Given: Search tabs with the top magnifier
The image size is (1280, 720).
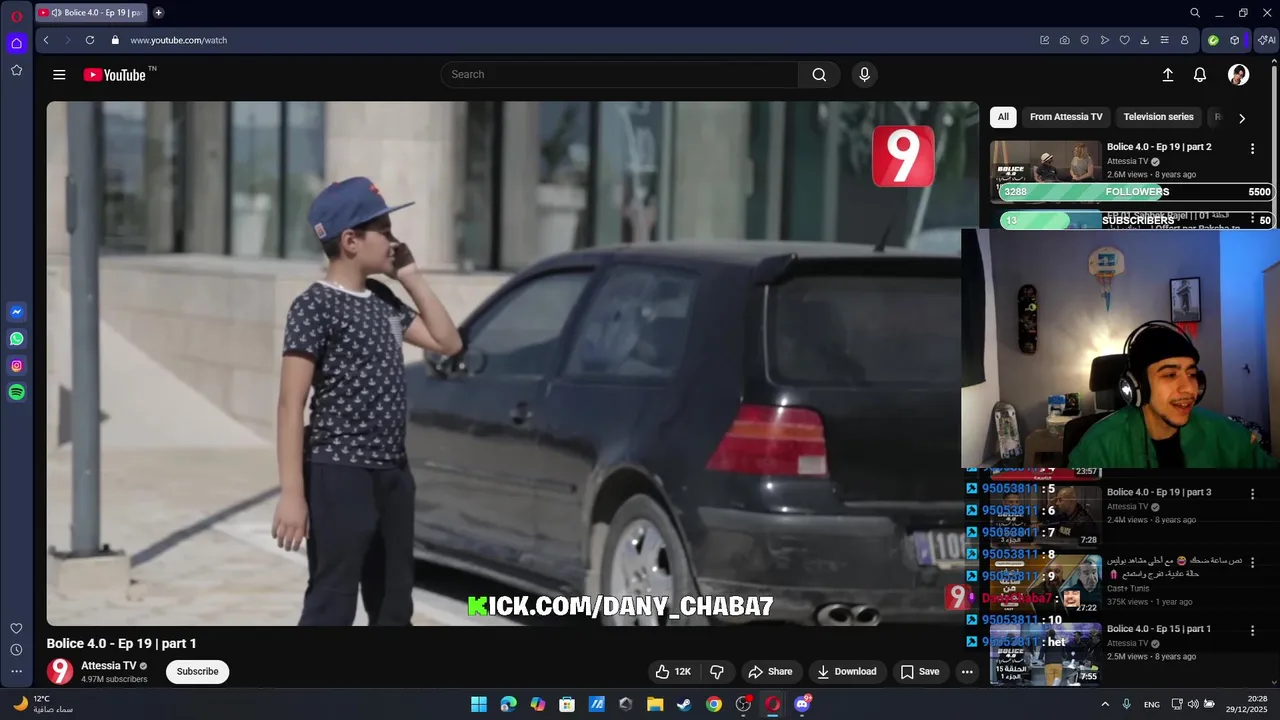Looking at the screenshot, I should pos(1195,13).
